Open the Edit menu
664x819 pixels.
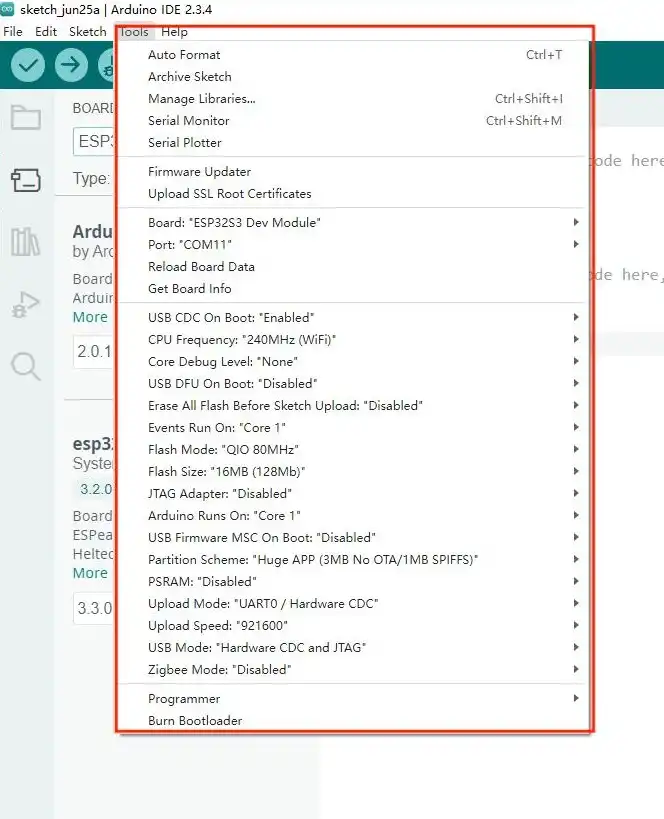pyautogui.click(x=46, y=32)
